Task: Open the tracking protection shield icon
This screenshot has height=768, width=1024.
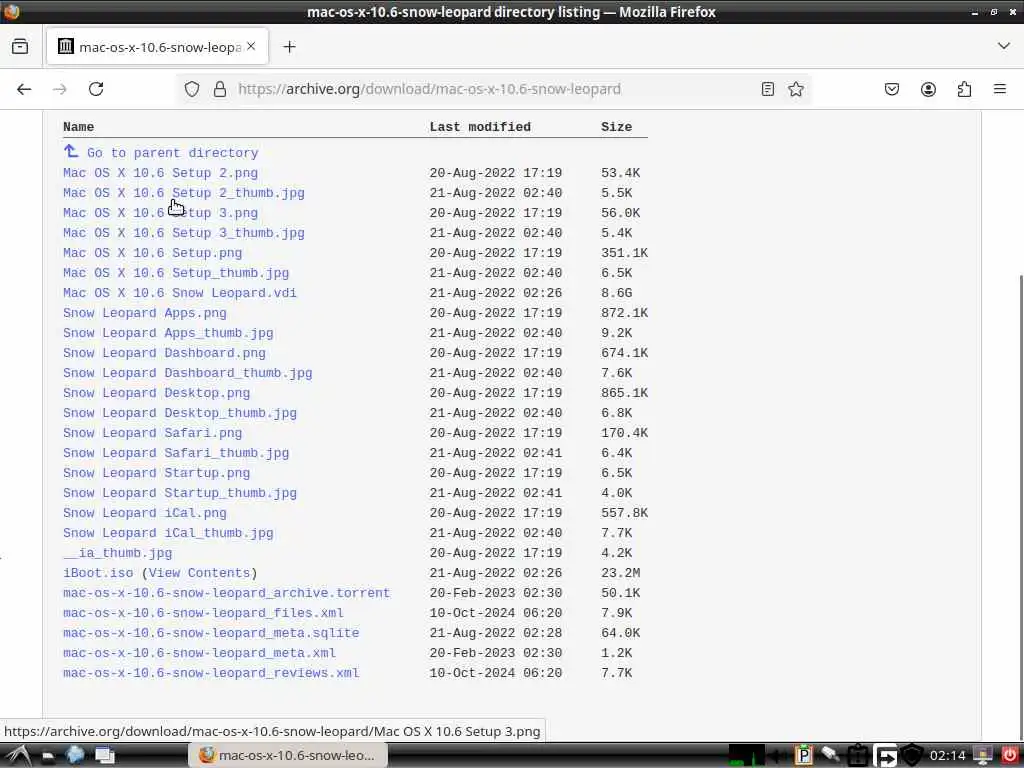Action: pos(191,89)
